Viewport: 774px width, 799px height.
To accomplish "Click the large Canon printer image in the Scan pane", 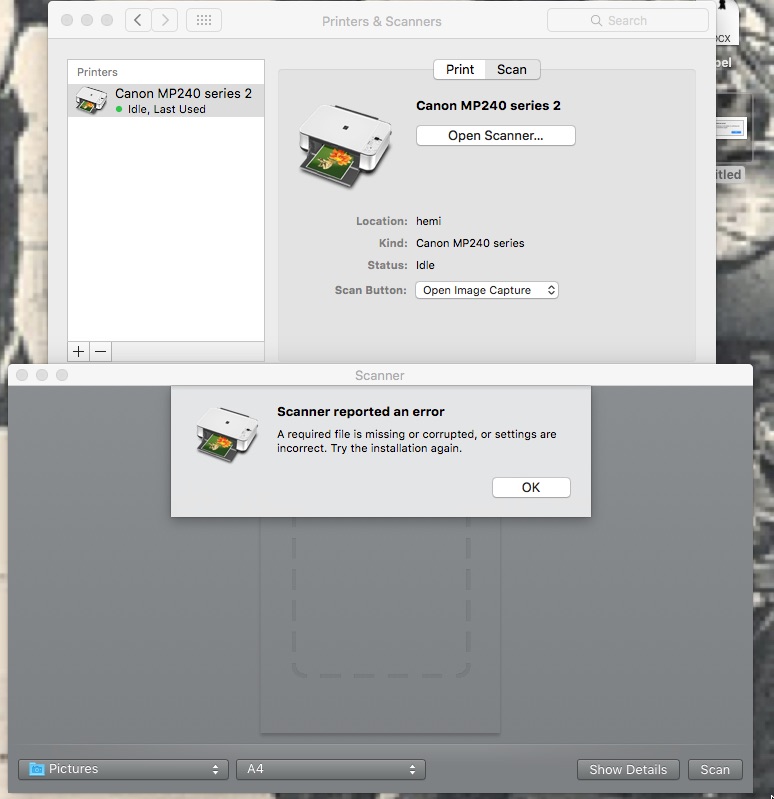I will [x=346, y=146].
